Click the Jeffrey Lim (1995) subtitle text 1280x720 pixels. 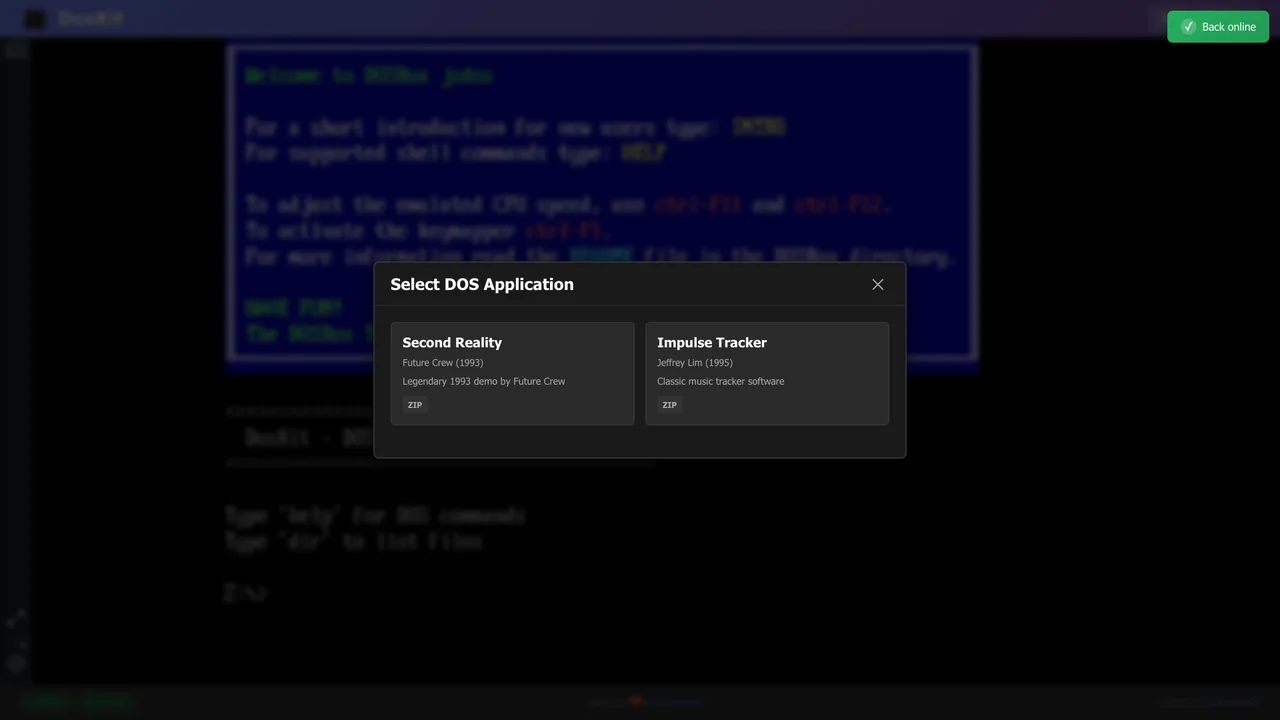point(694,362)
